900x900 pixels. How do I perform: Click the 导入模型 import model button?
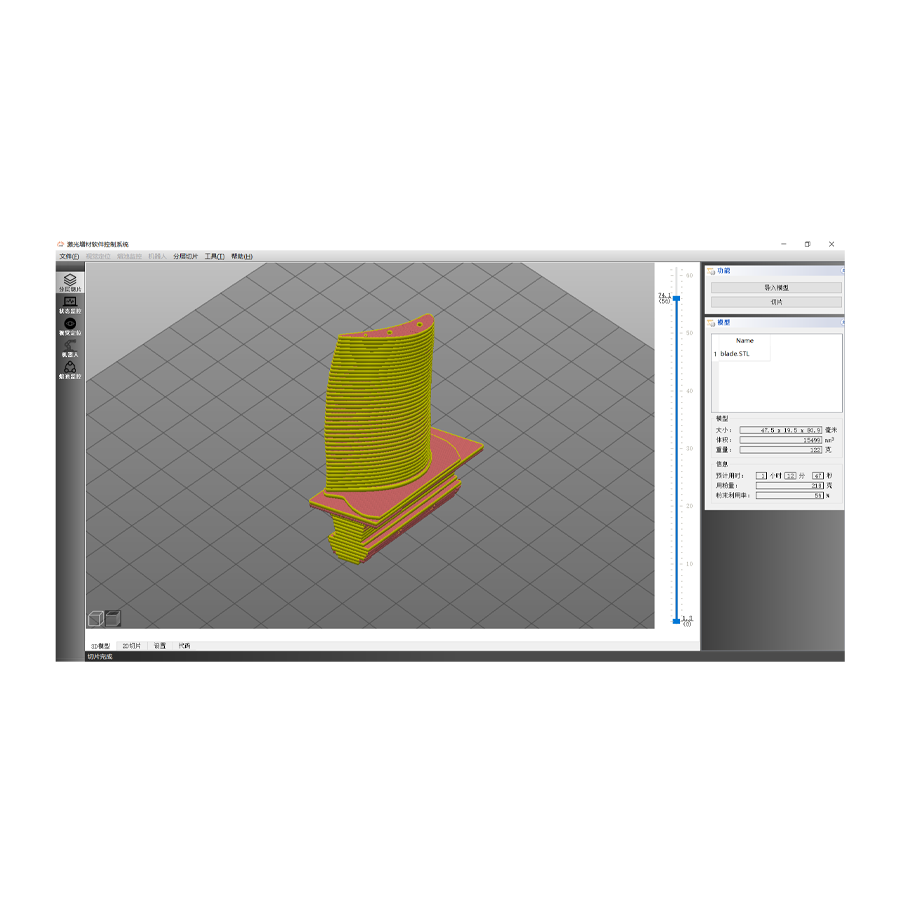click(x=776, y=287)
